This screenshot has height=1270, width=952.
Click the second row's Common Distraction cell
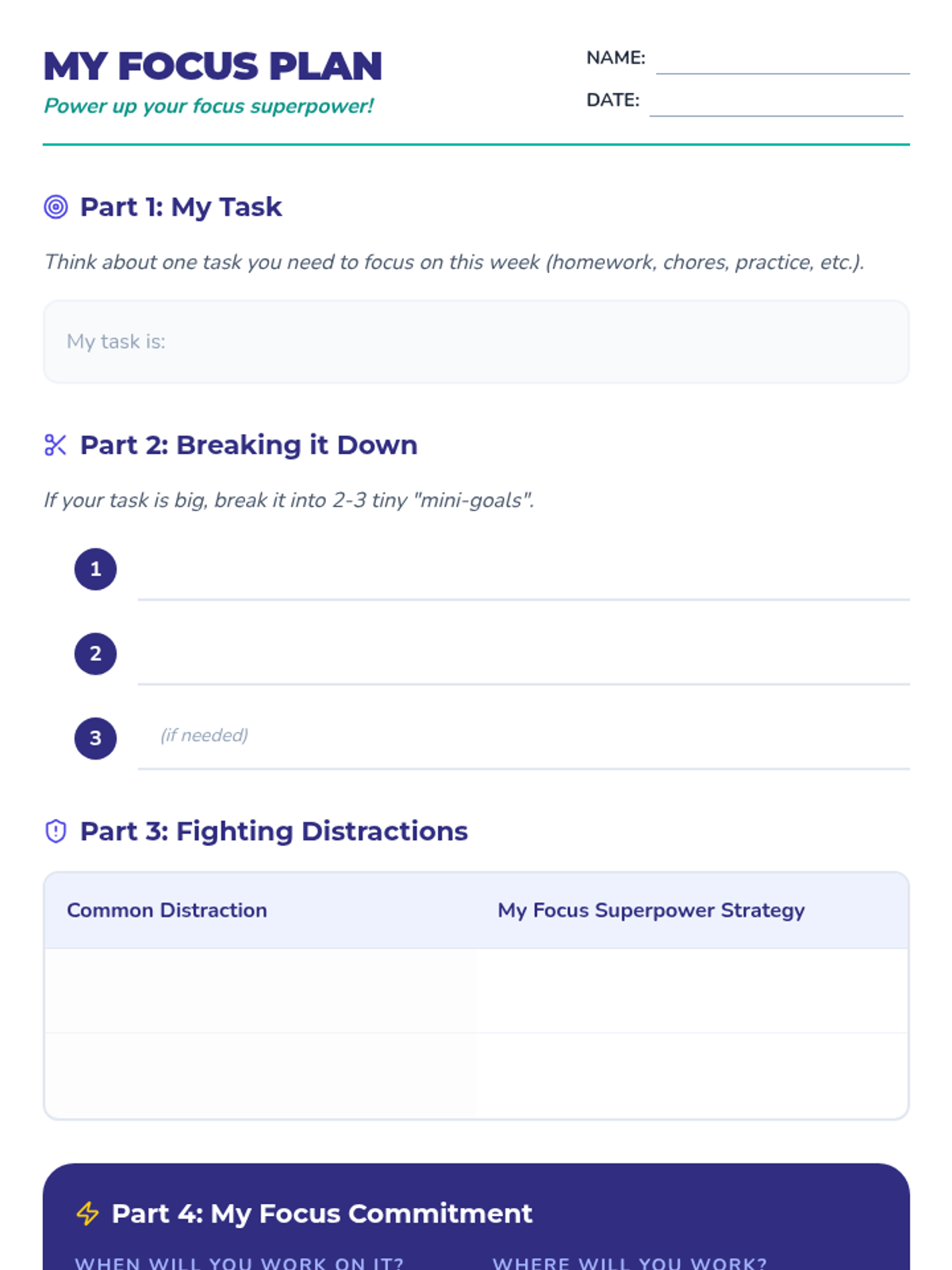[x=260, y=1076]
